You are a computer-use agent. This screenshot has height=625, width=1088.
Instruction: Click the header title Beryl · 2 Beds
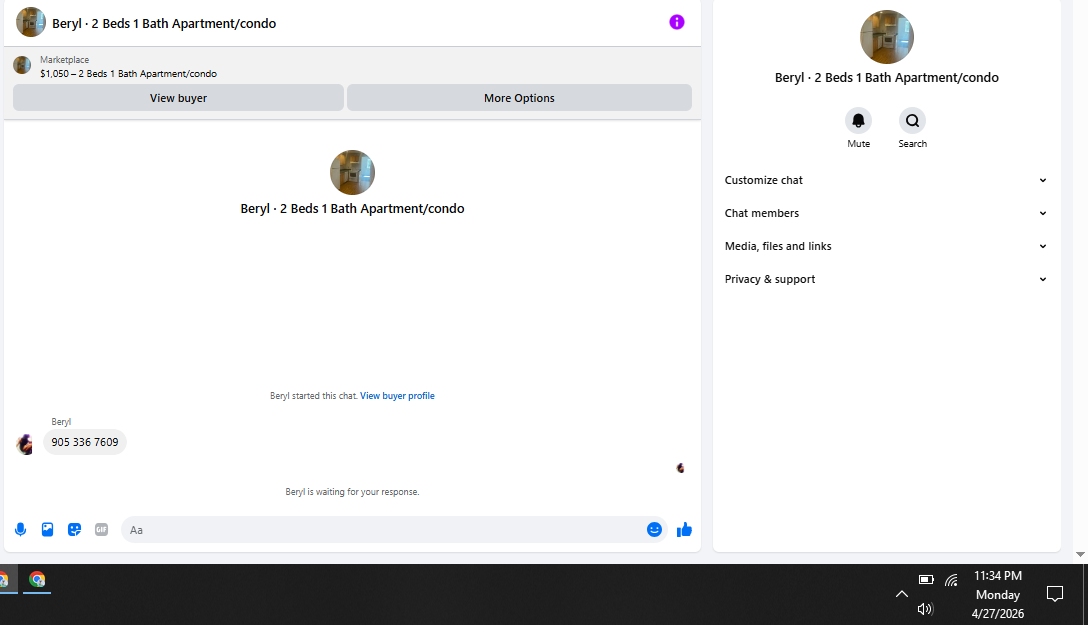click(x=164, y=23)
